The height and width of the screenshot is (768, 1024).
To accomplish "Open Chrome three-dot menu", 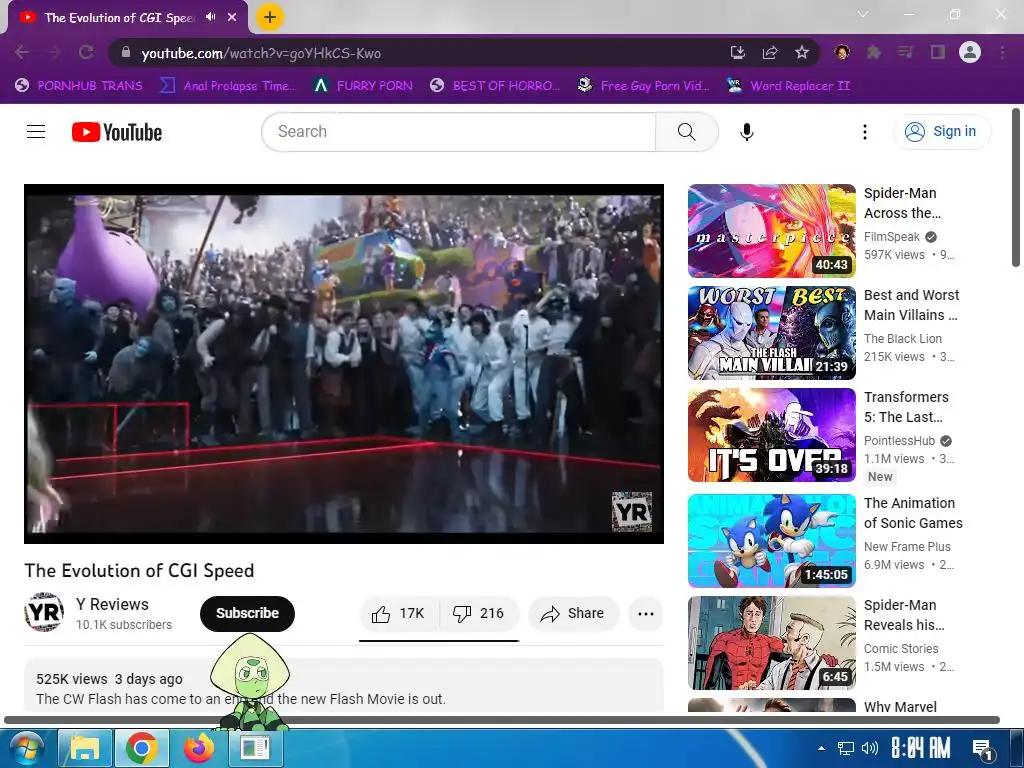I will (1002, 52).
